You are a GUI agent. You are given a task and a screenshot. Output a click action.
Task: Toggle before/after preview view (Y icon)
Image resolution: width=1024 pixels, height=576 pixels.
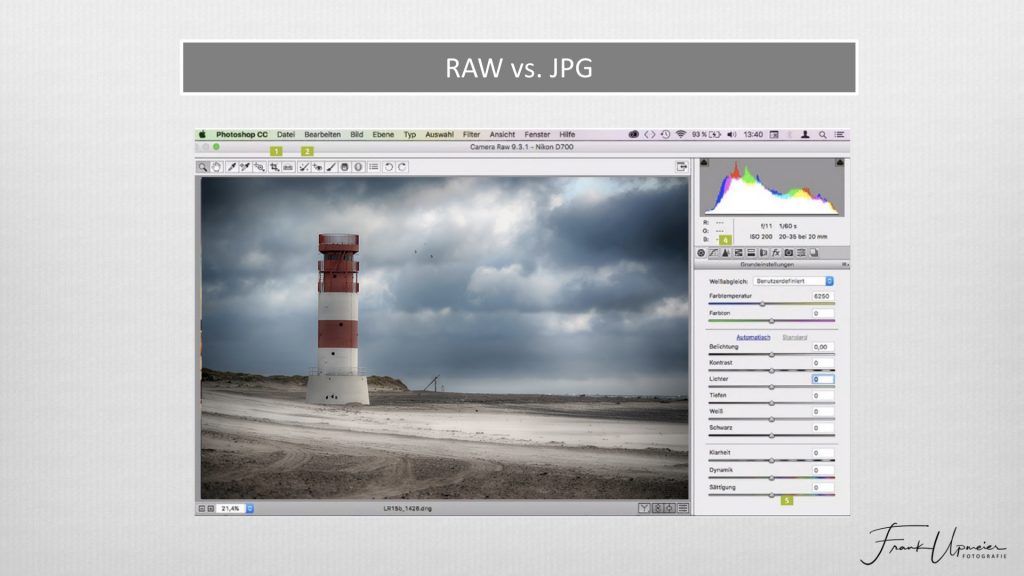644,508
